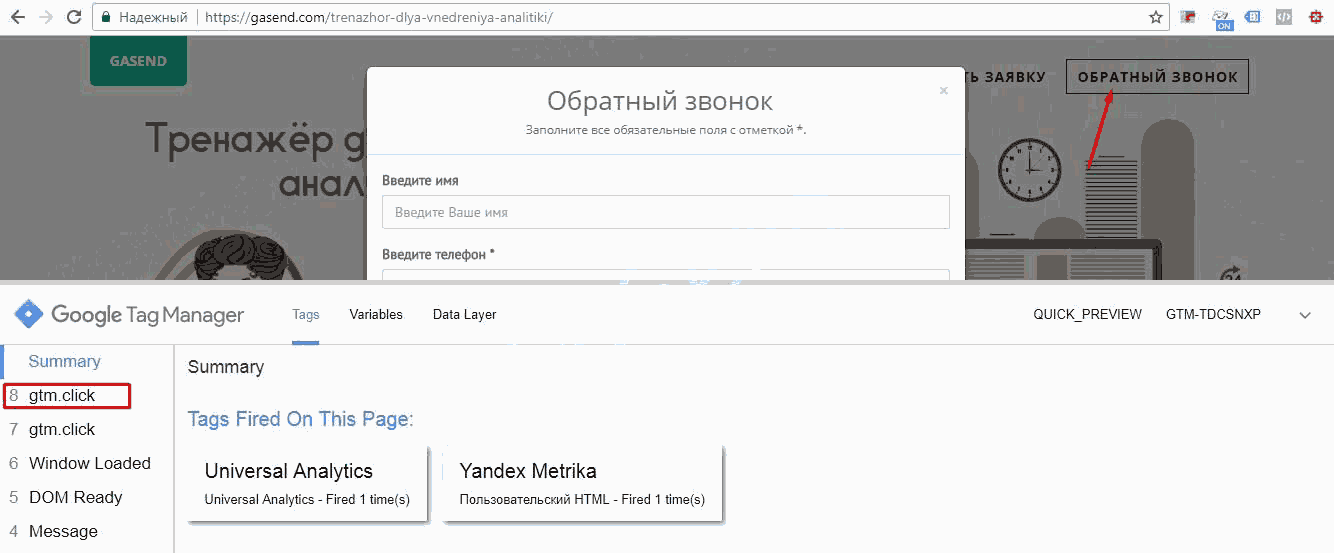This screenshot has width=1334, height=553.
Task: Click the GTM-TDCSNXP container ID
Action: point(1213,314)
